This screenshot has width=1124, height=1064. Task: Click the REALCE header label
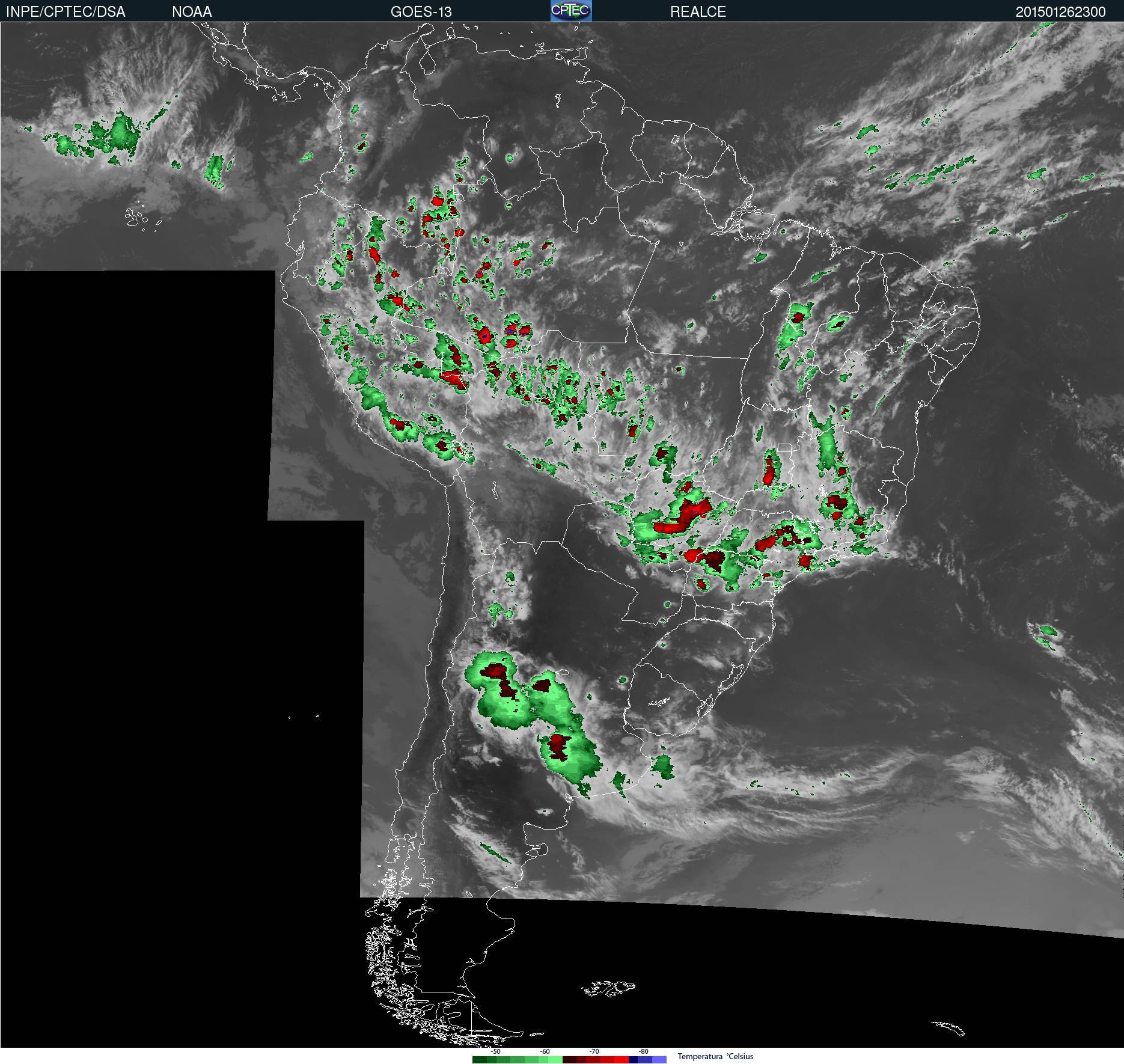pos(698,12)
